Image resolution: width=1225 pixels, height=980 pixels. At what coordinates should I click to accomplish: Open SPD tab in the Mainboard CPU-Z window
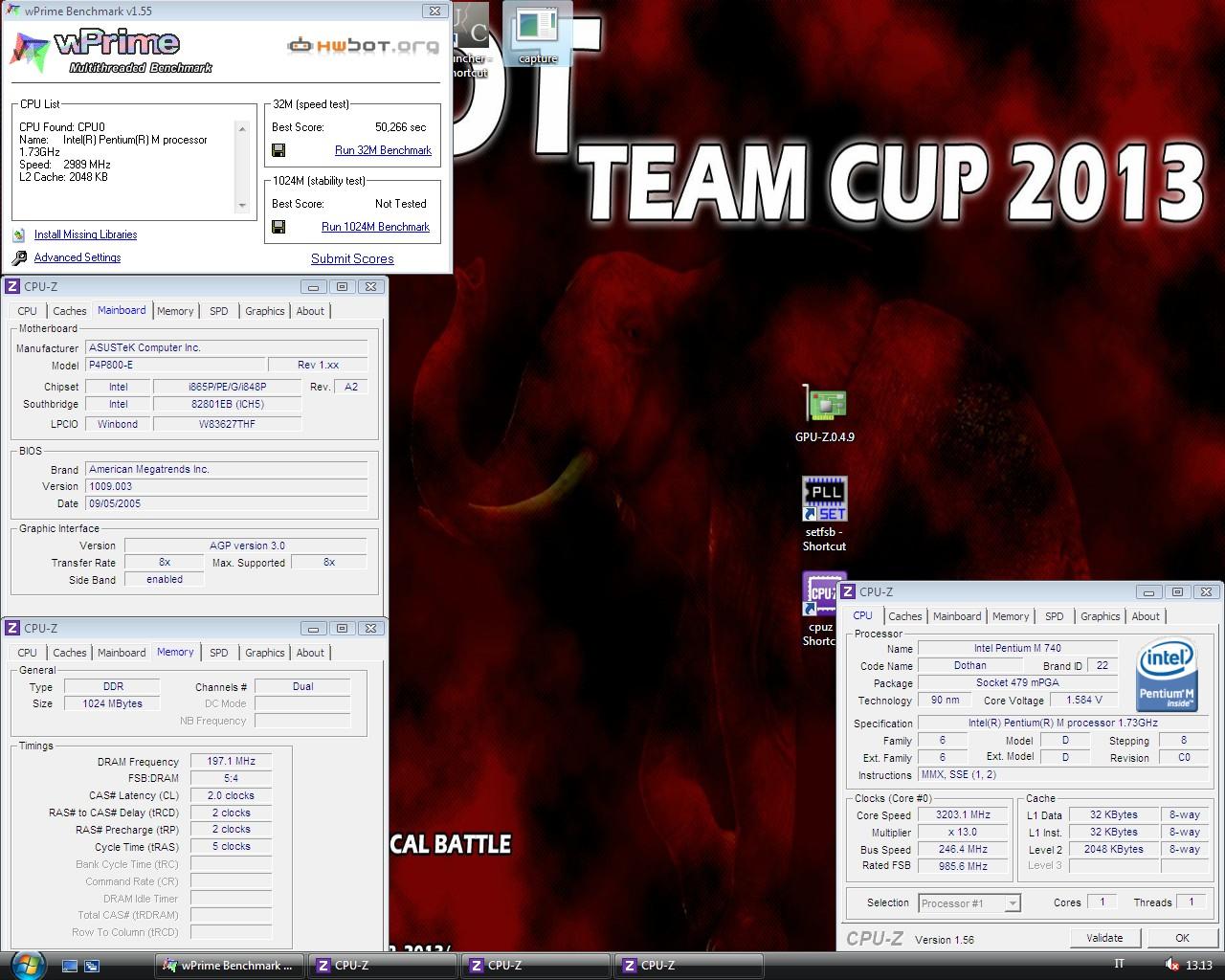[x=219, y=311]
